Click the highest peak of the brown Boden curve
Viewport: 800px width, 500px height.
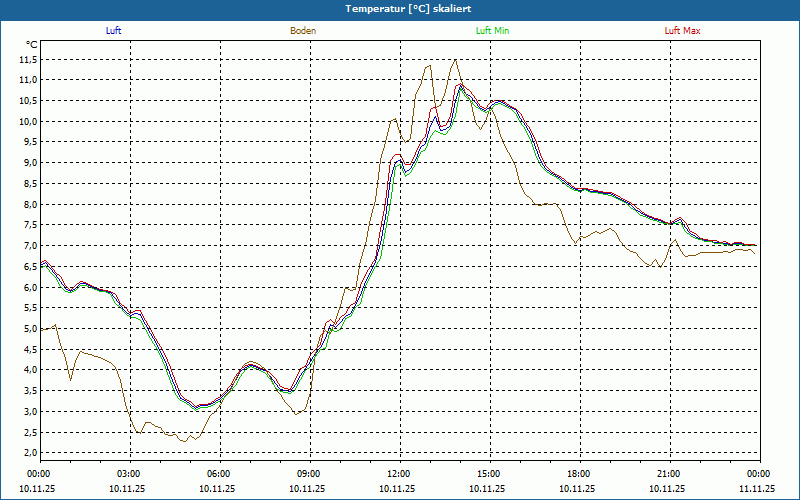[x=456, y=59]
